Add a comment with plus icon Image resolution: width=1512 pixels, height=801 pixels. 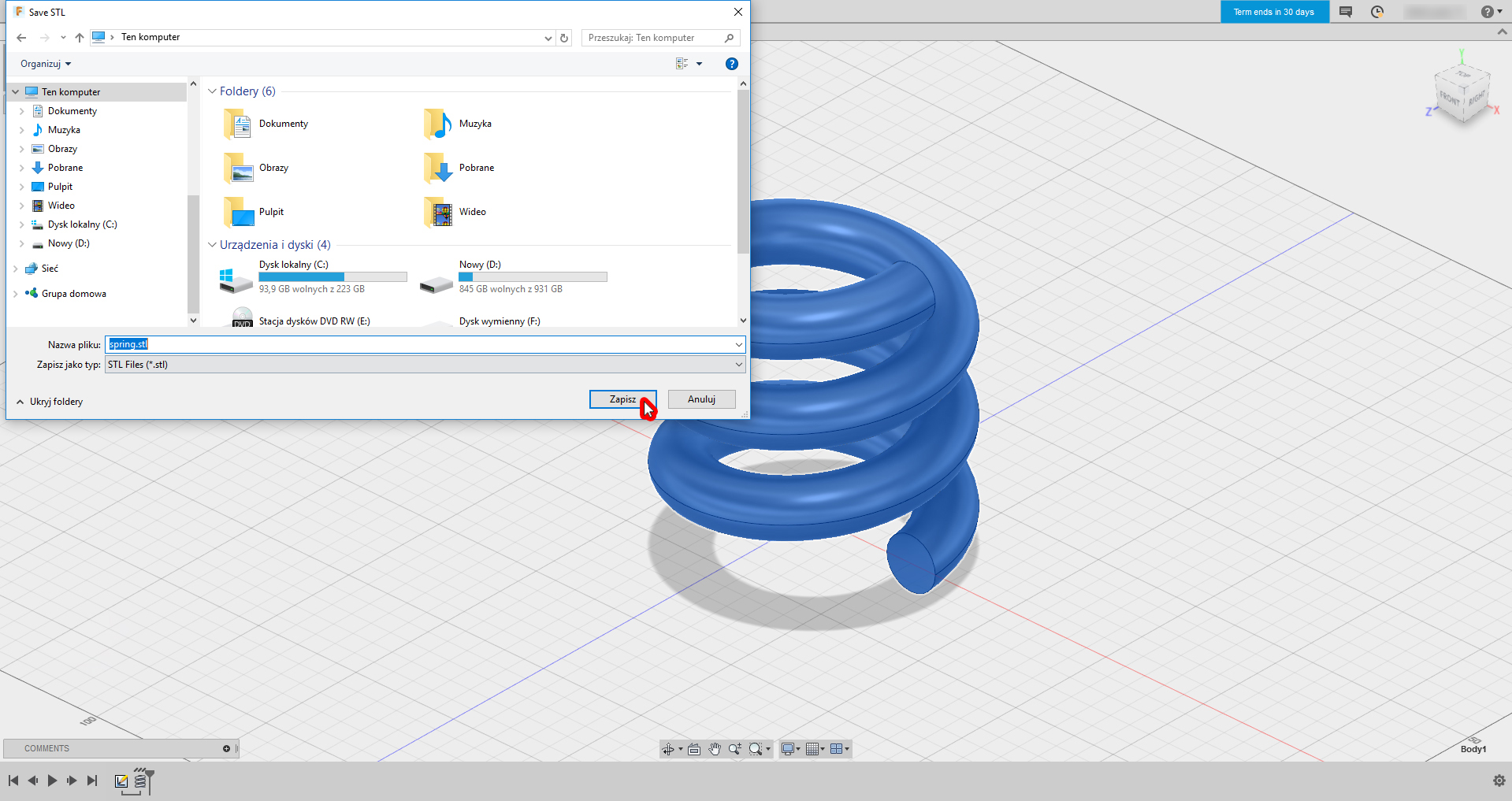point(226,748)
